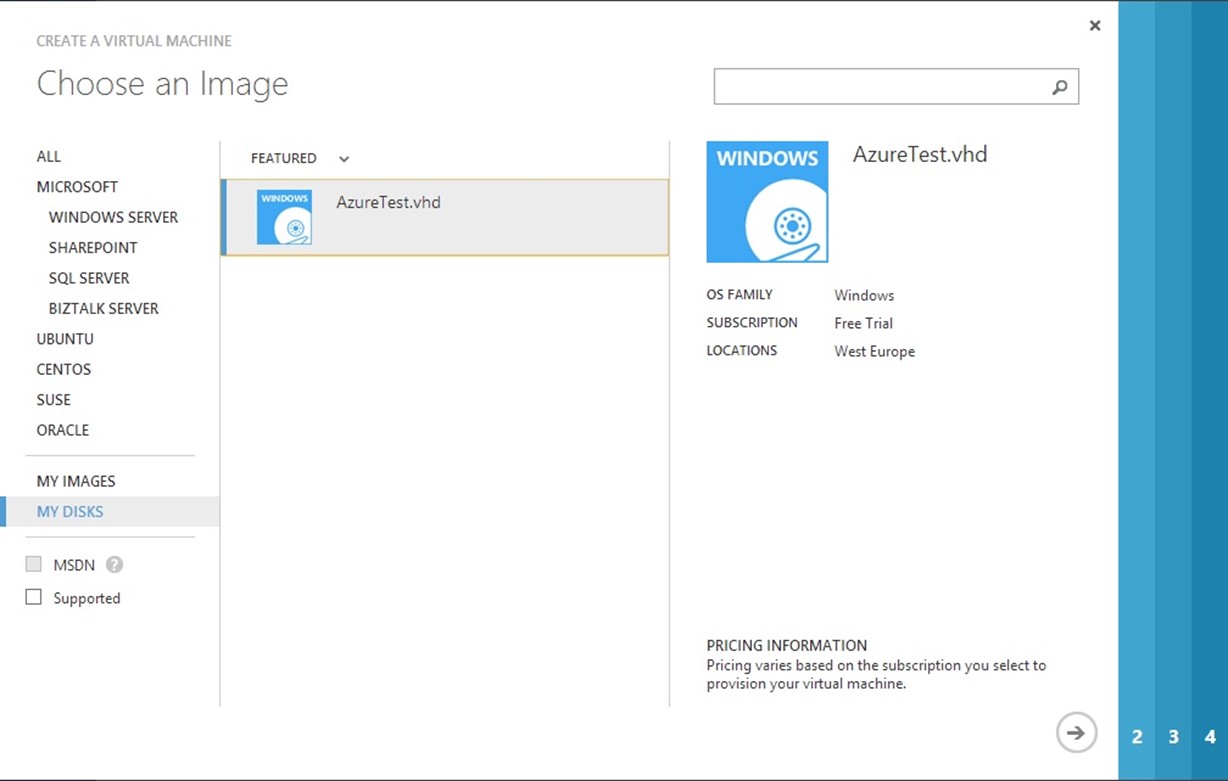1228x781 pixels.
Task: Select the SUSE category
Action: point(54,400)
